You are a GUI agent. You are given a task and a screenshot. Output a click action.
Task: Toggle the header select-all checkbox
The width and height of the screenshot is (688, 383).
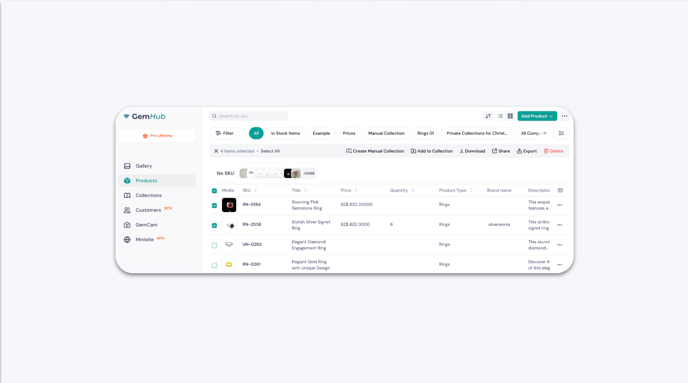point(214,191)
